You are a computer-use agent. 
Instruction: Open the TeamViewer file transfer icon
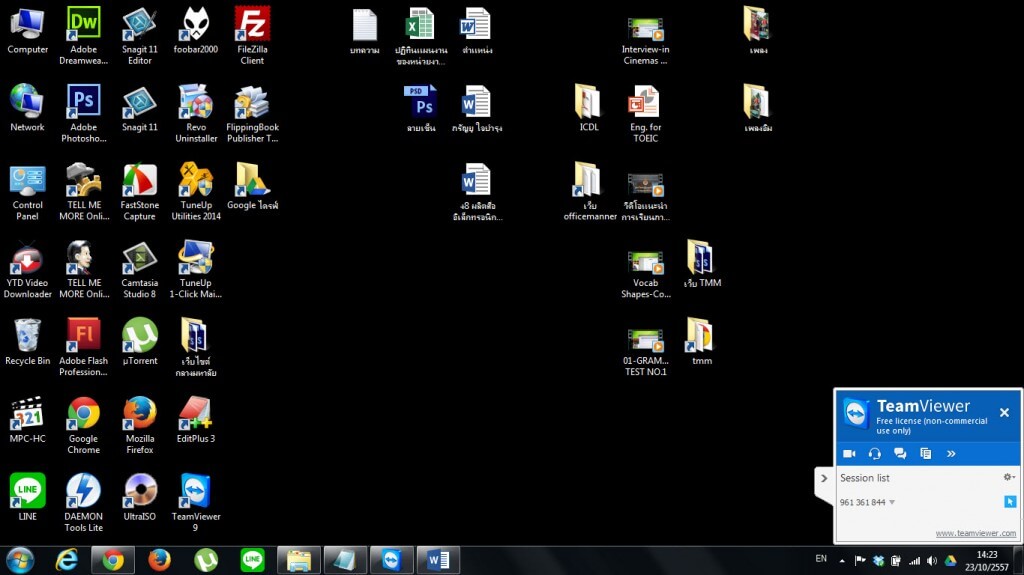pyautogui.click(x=925, y=453)
